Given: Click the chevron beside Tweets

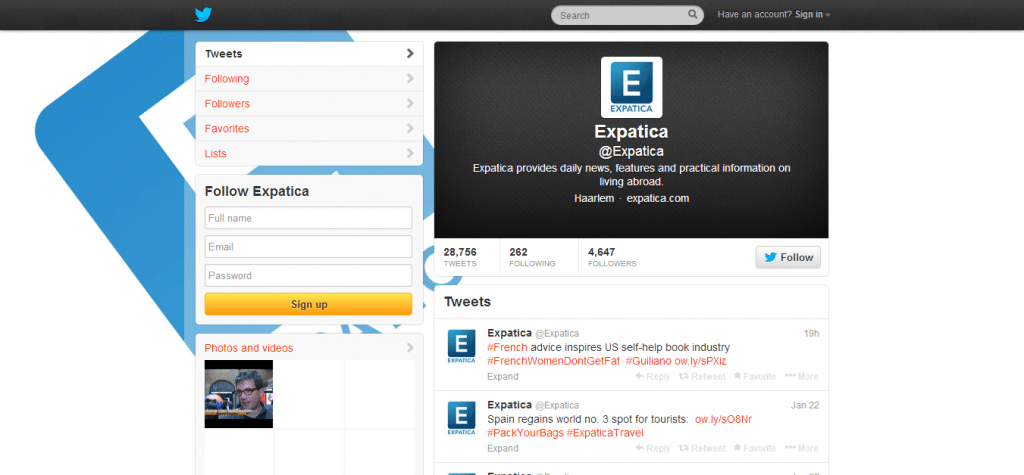Looking at the screenshot, I should 410,54.
